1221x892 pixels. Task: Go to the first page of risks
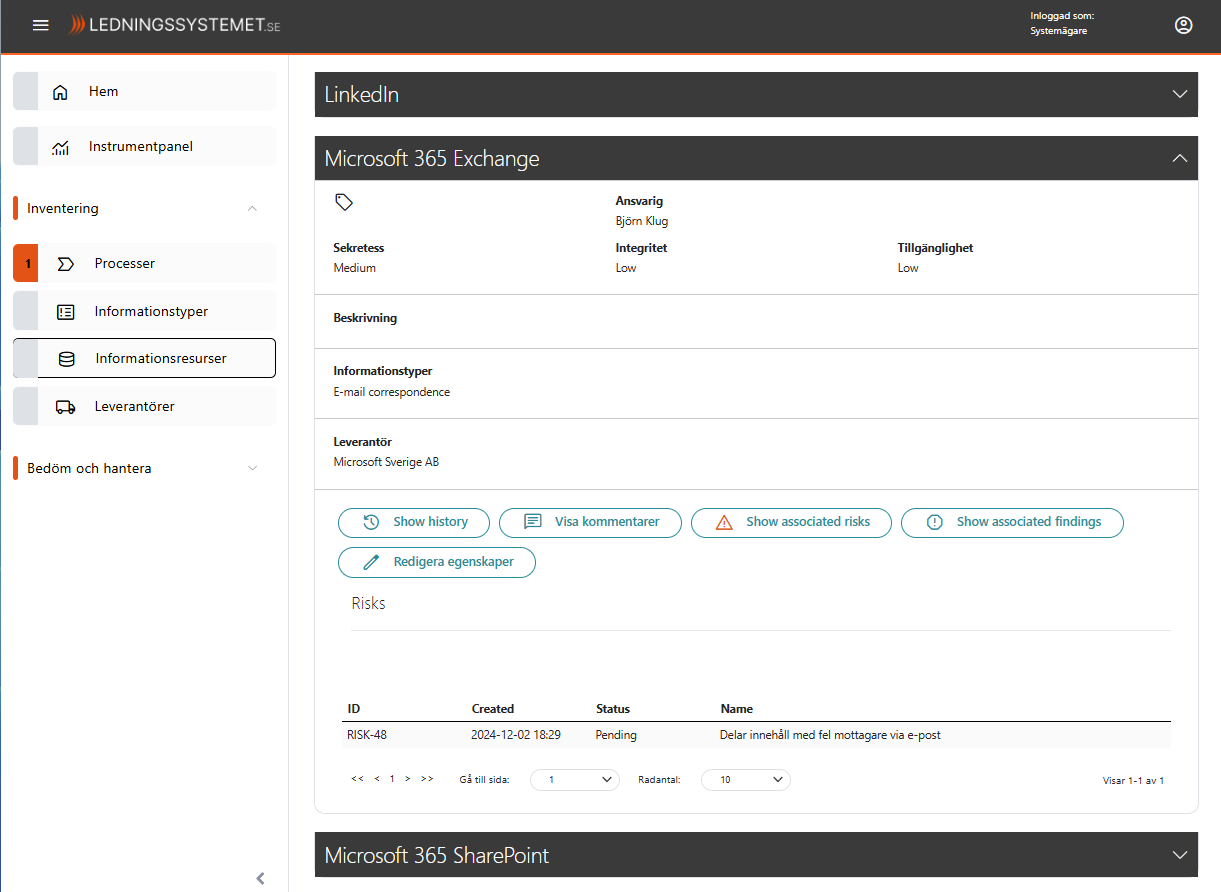(x=357, y=779)
